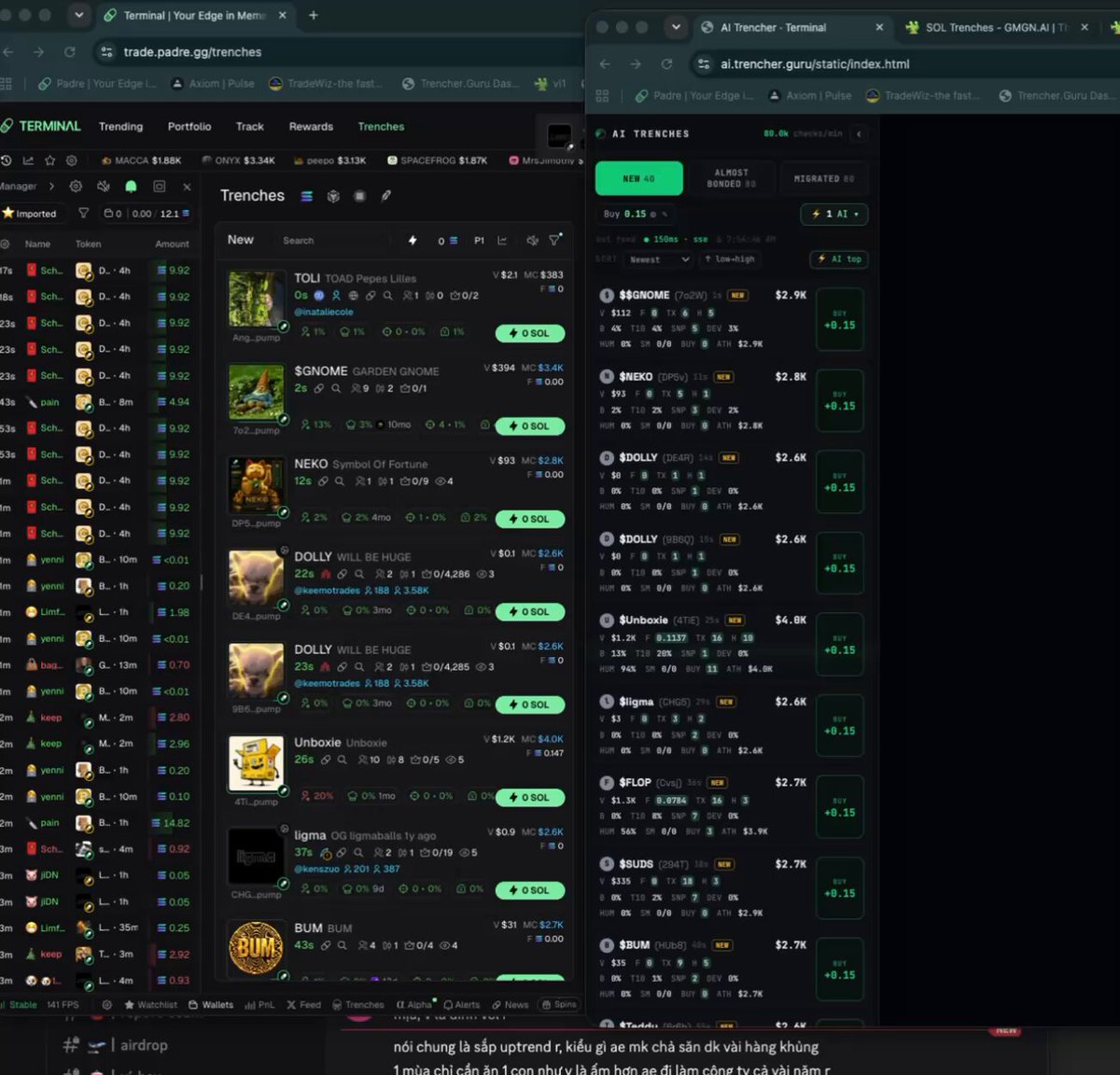Switch to SOL Trenches GMGN.AI browser tab
Viewport: 1120px width, 1075px height.
click(x=997, y=28)
